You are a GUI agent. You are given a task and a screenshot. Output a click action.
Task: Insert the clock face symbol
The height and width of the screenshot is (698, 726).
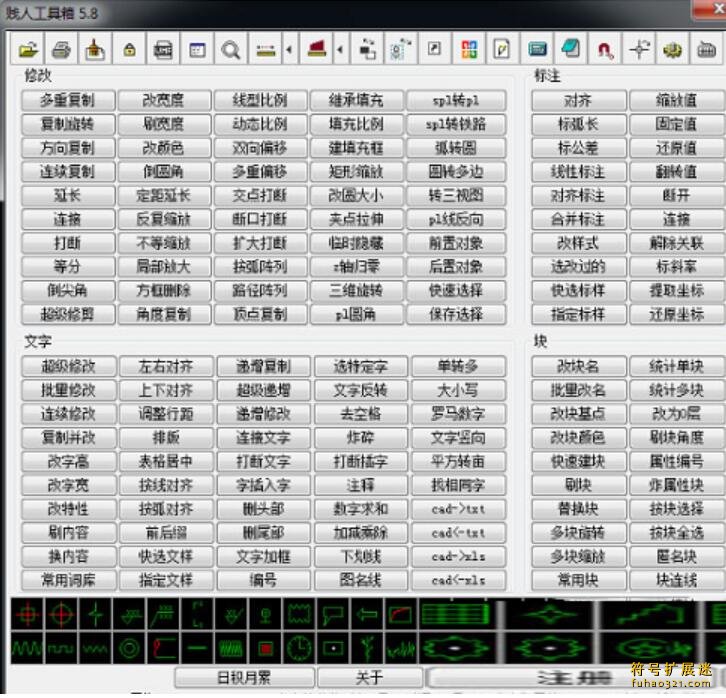coord(299,648)
